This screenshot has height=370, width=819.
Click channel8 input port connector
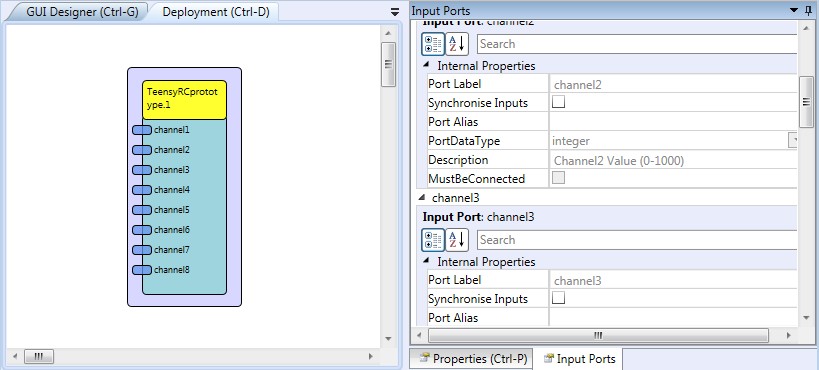[142, 270]
